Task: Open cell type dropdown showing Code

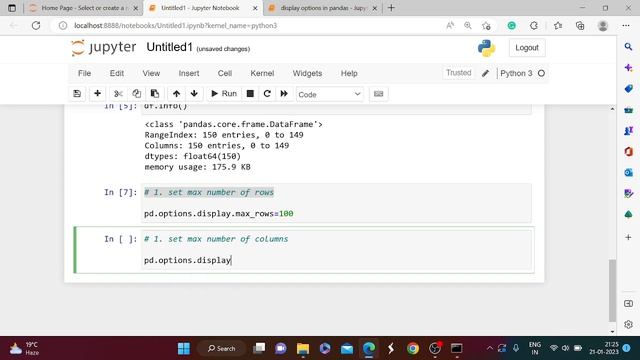Action: [x=329, y=94]
